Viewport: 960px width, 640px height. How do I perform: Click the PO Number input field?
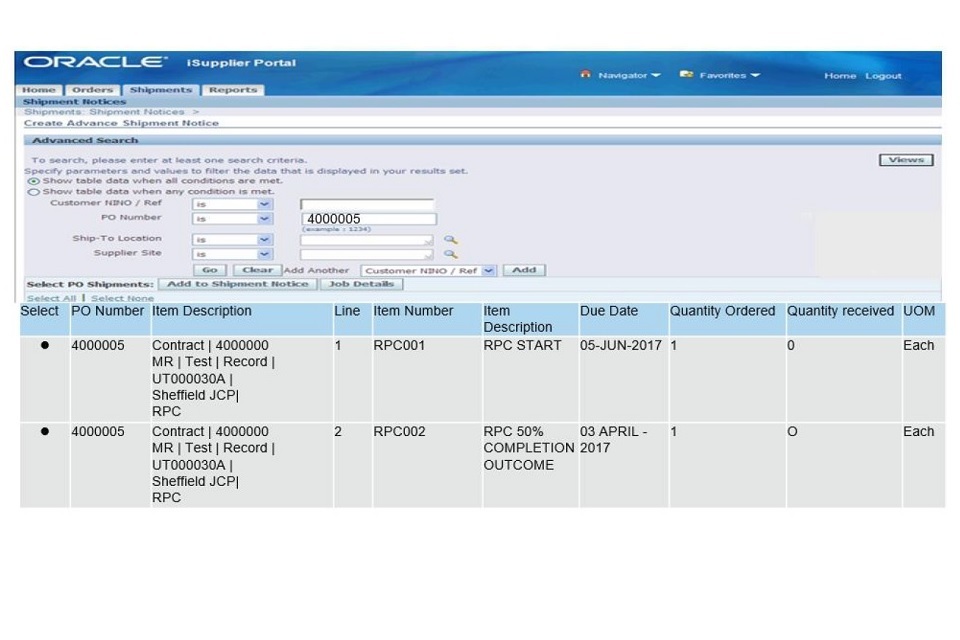pyautogui.click(x=368, y=219)
